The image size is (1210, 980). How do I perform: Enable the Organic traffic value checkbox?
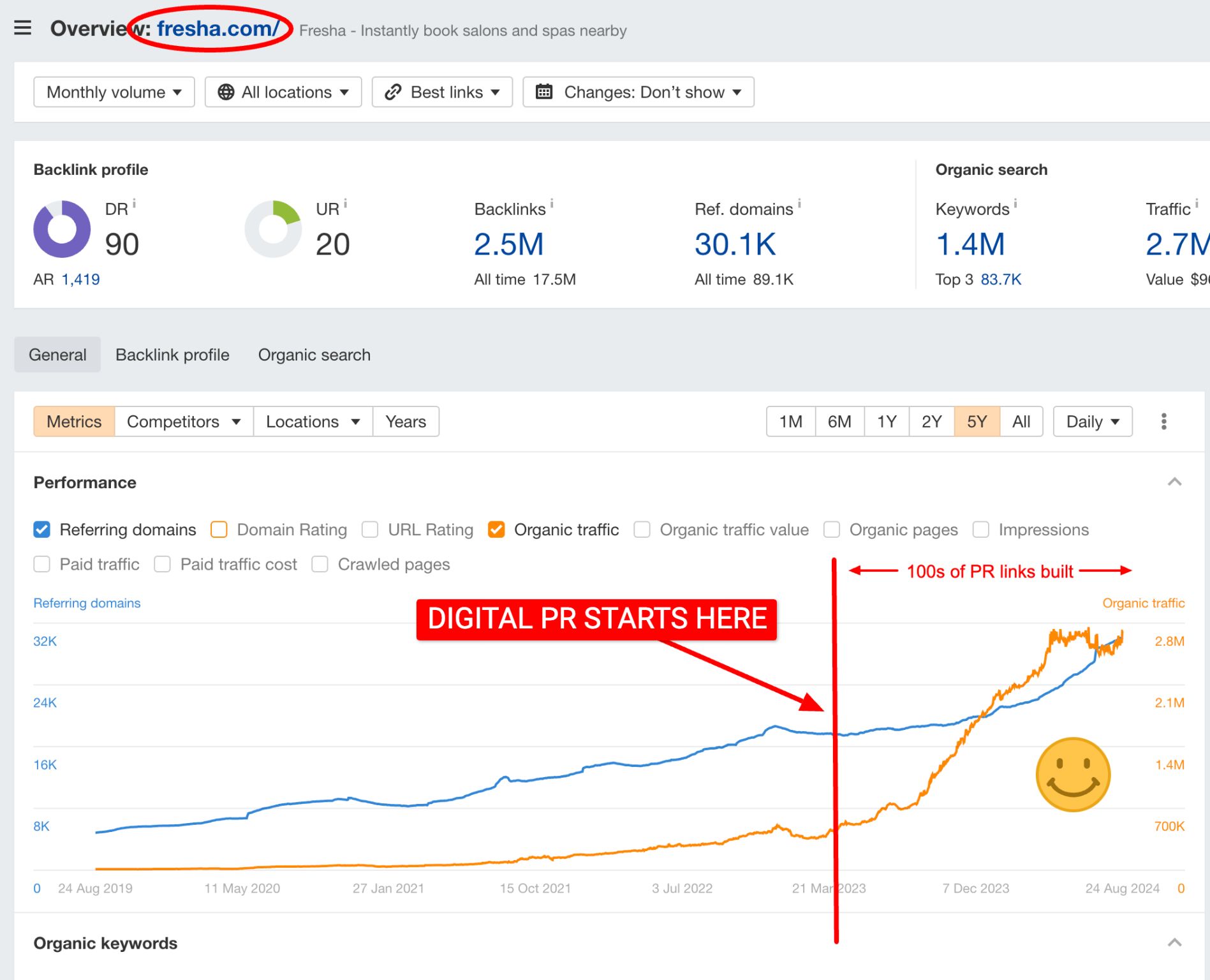click(x=642, y=530)
